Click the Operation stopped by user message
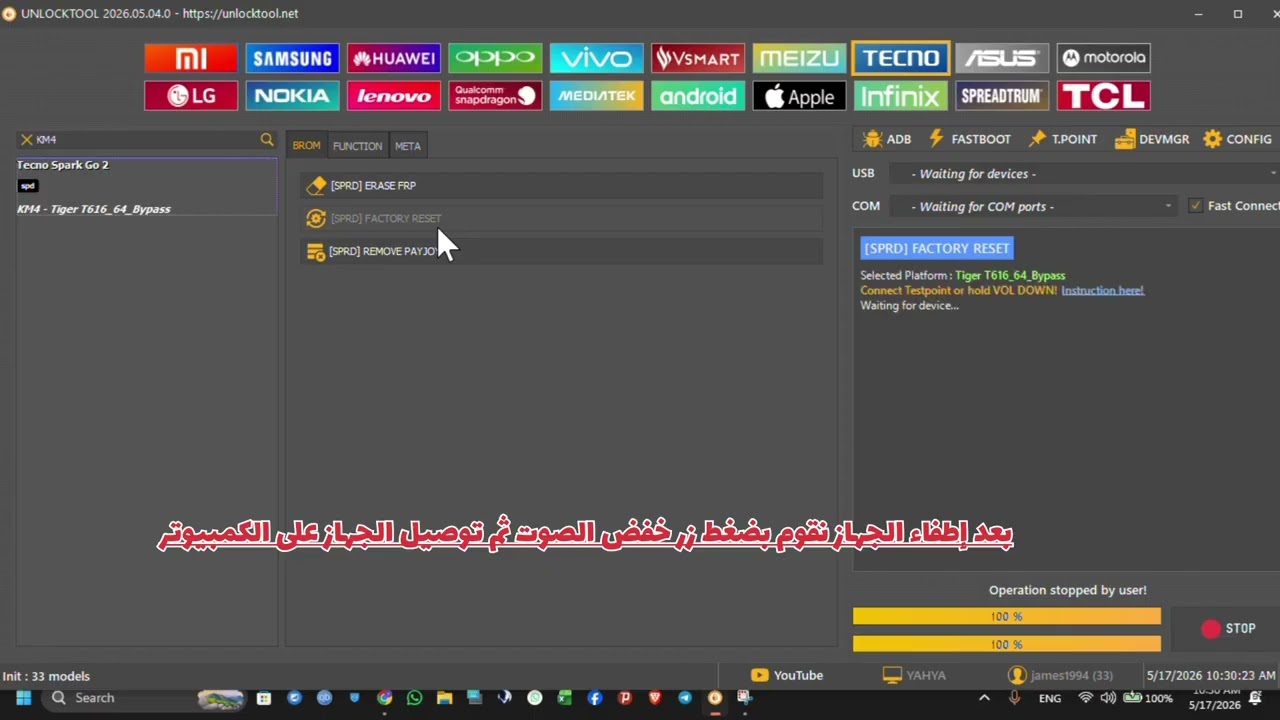 [x=1068, y=590]
